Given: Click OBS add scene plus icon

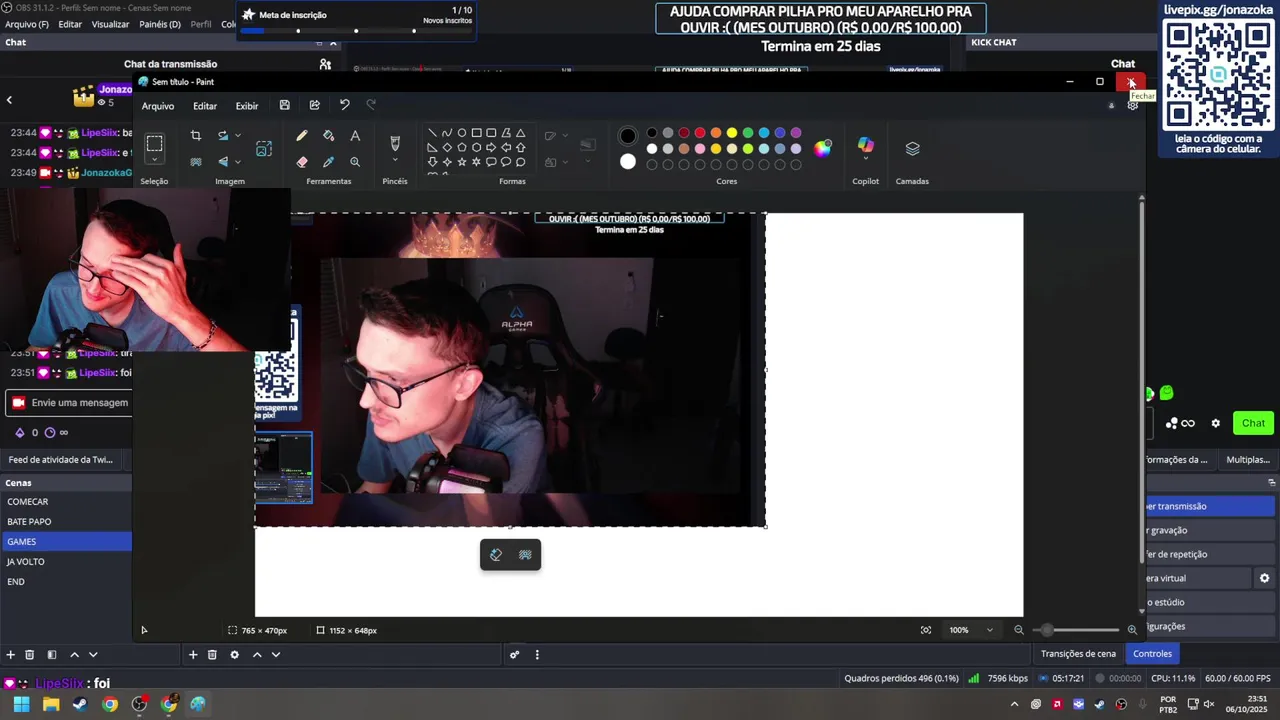Looking at the screenshot, I should [x=10, y=655].
